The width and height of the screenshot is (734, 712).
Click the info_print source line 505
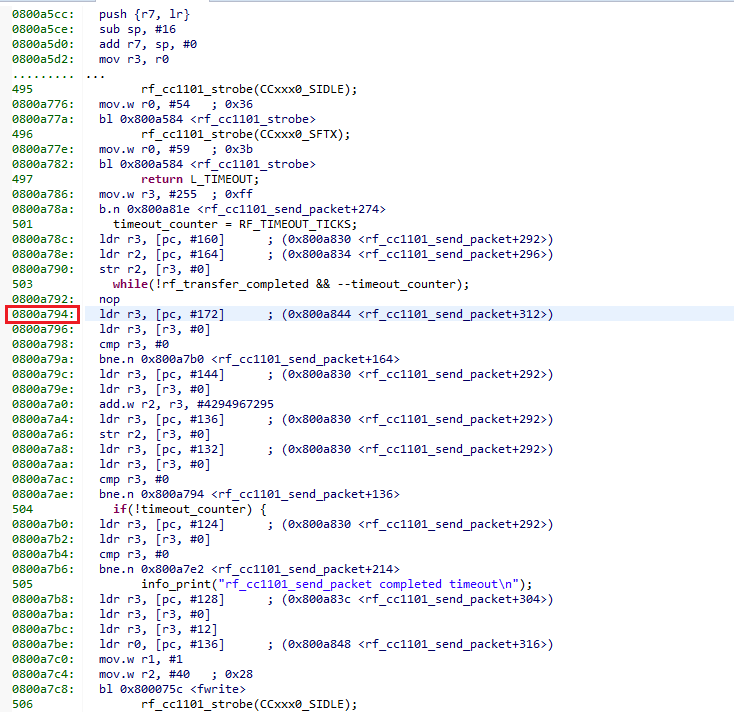pyautogui.click(x=337, y=584)
